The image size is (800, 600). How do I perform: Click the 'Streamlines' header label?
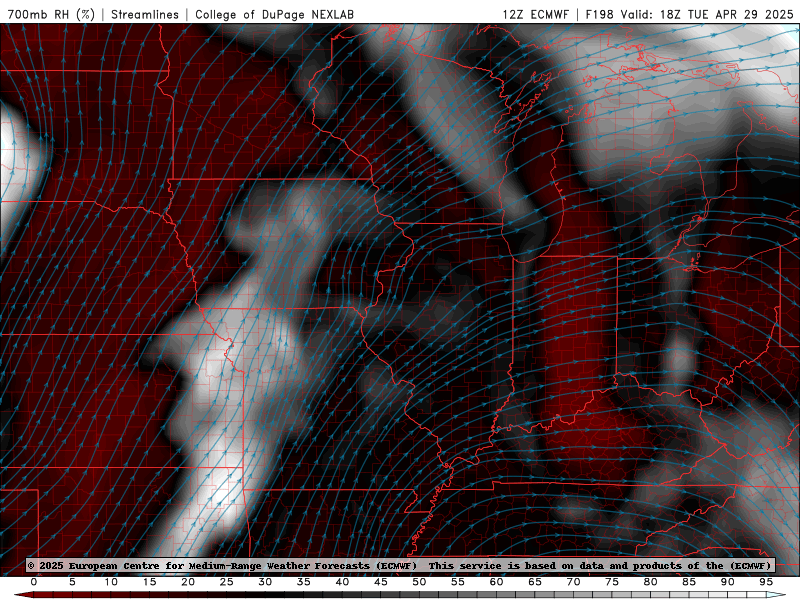145,14
